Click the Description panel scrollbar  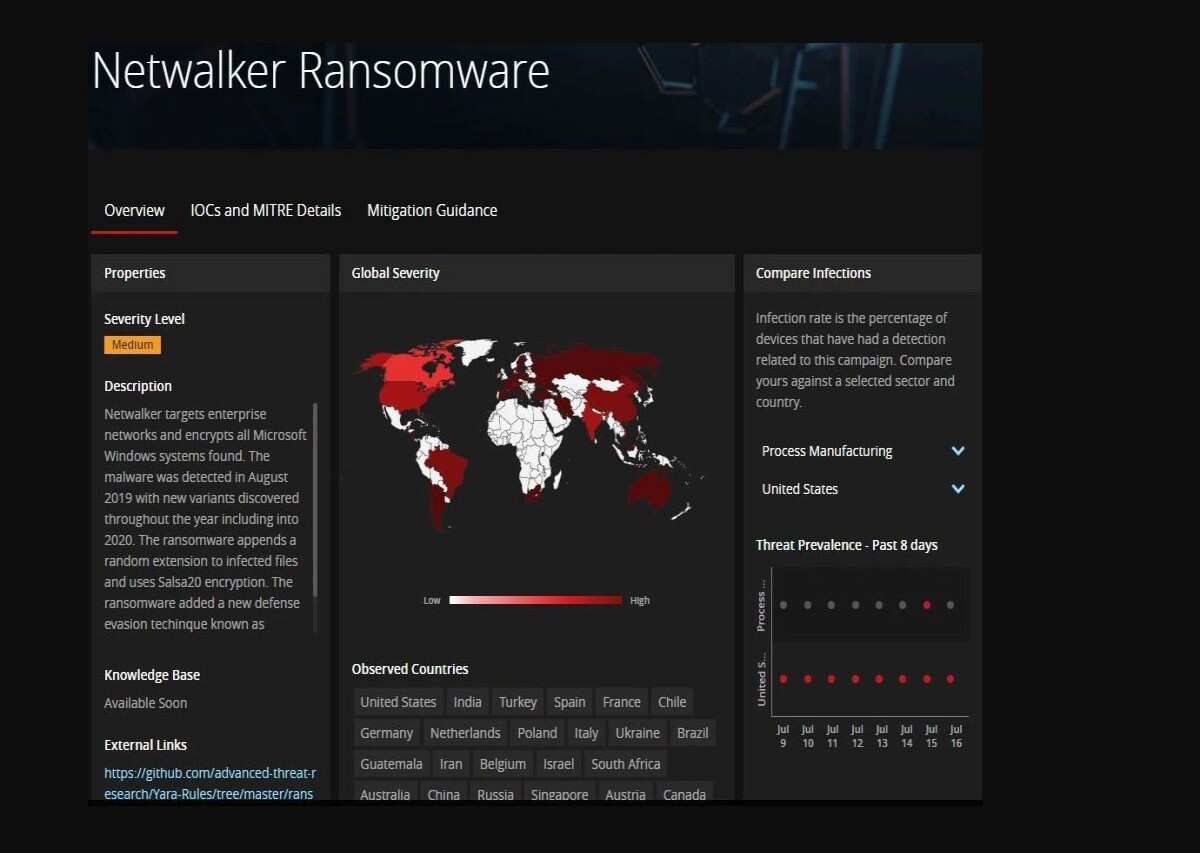(316, 500)
